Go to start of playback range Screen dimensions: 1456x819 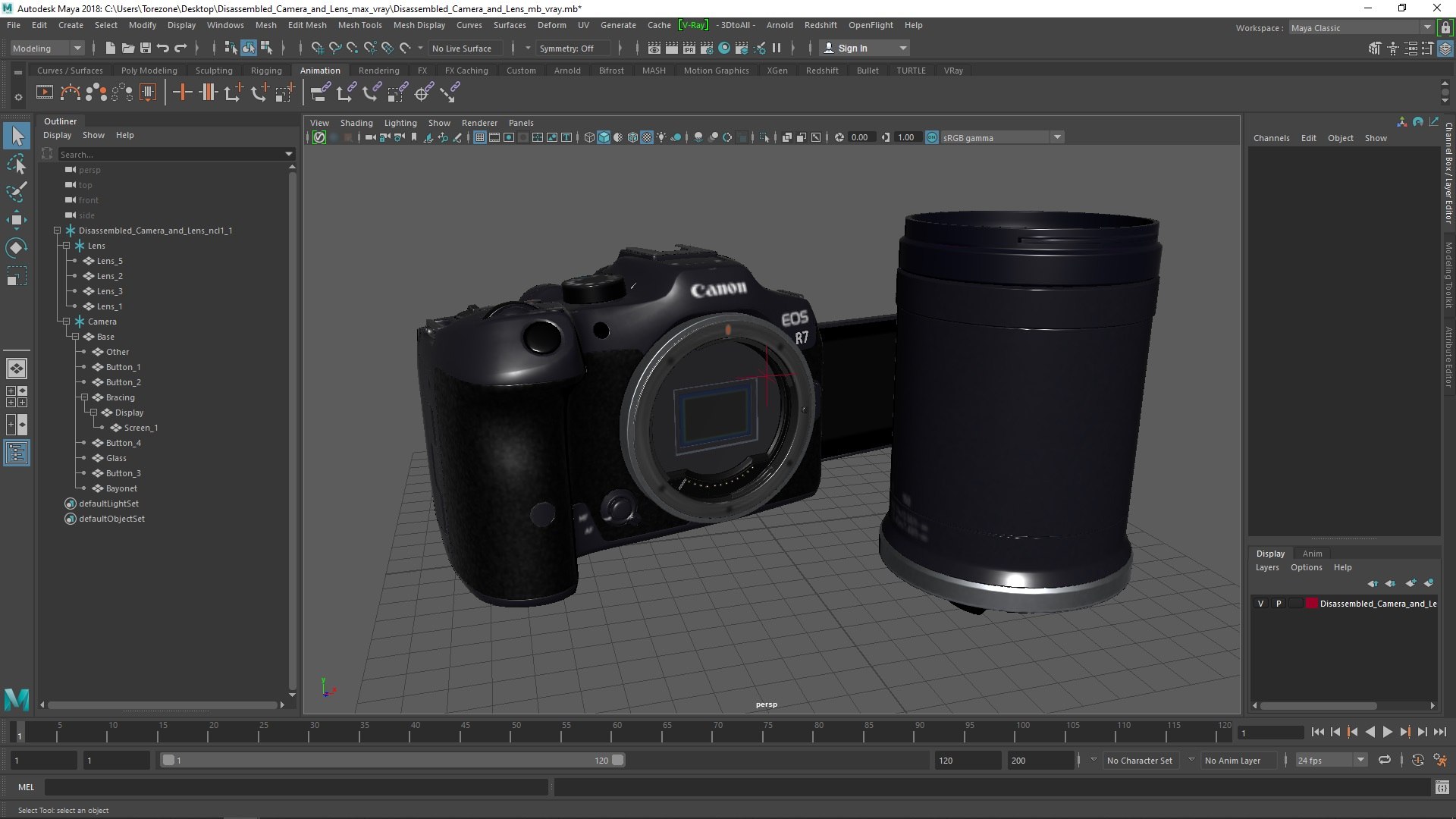(x=1318, y=732)
